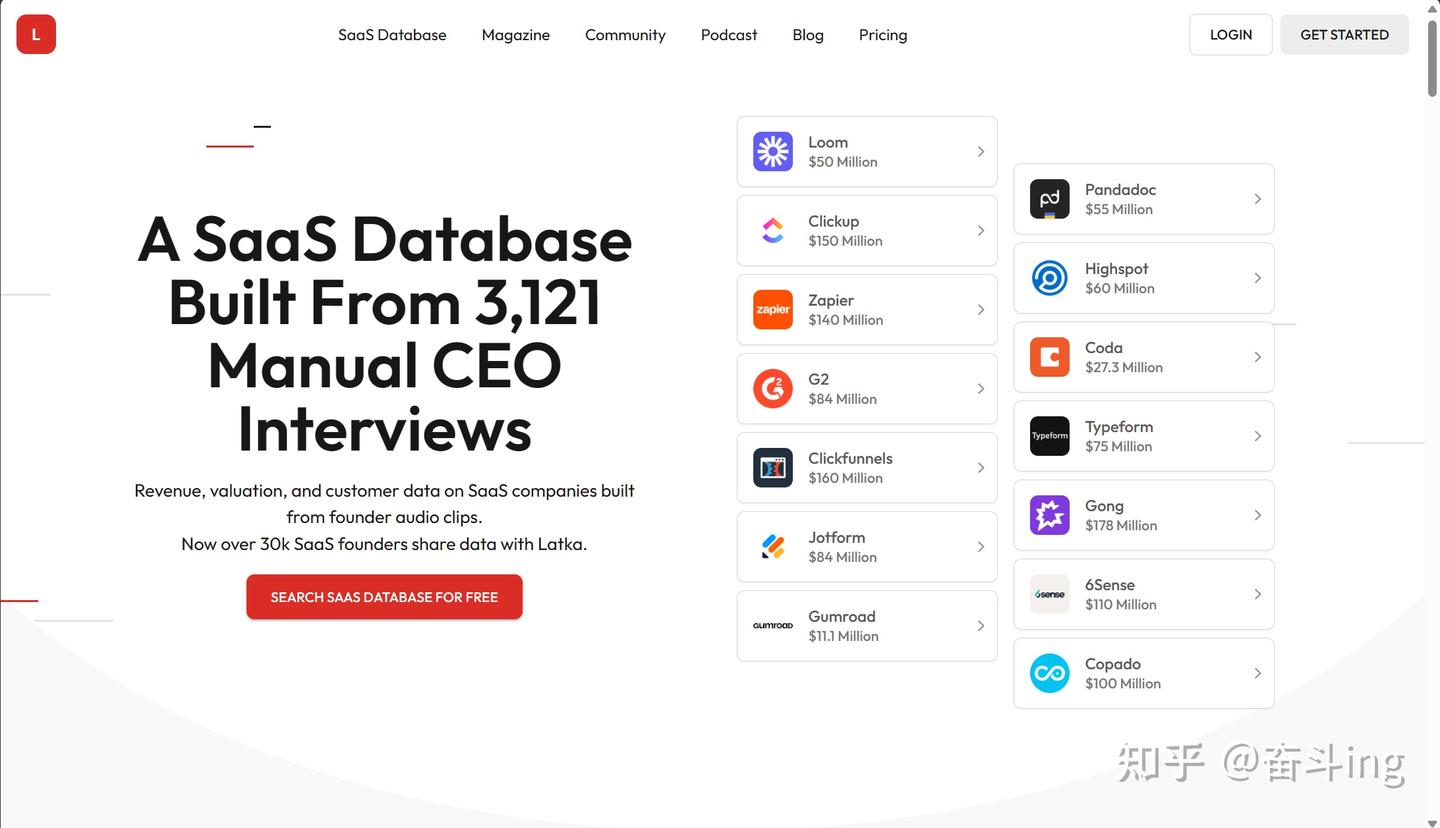Image resolution: width=1440 pixels, height=828 pixels.
Task: Click the Pandadoc logo icon
Action: (x=1050, y=199)
